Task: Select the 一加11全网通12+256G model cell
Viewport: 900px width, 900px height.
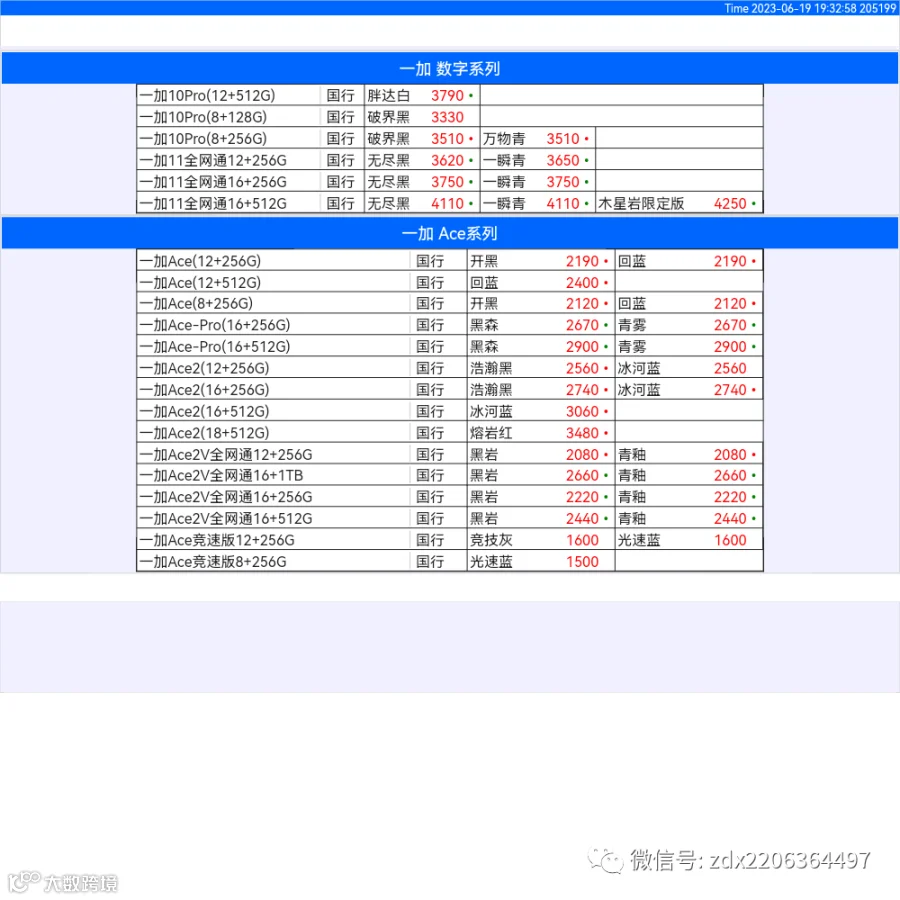Action: [x=228, y=160]
